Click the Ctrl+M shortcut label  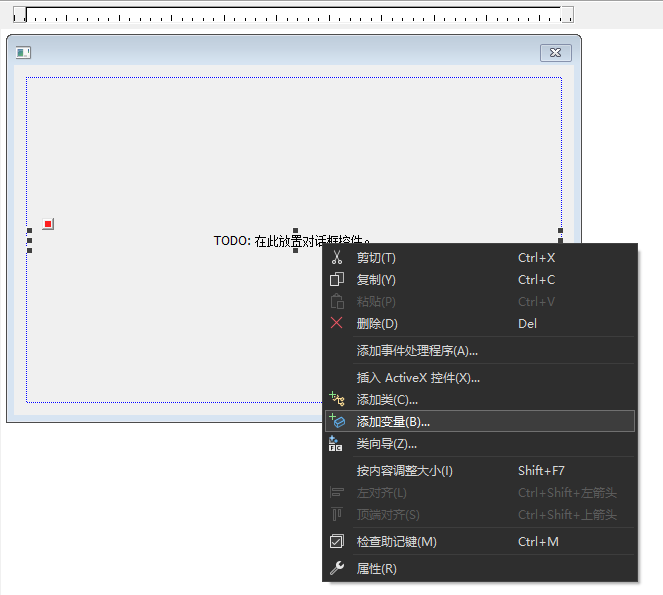[538, 542]
